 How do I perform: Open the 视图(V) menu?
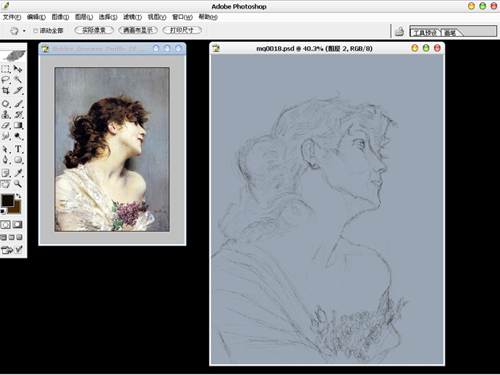[157, 17]
